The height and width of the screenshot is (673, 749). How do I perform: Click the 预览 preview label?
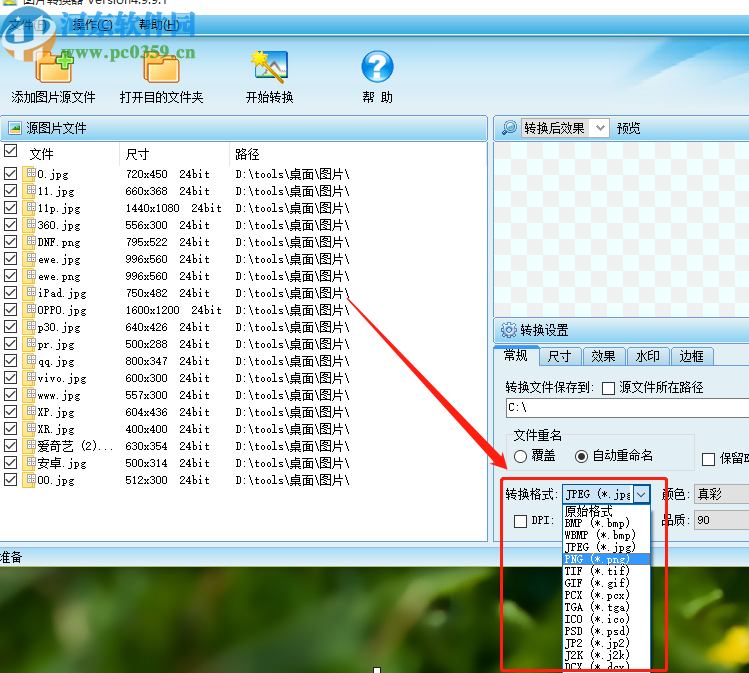[x=628, y=128]
